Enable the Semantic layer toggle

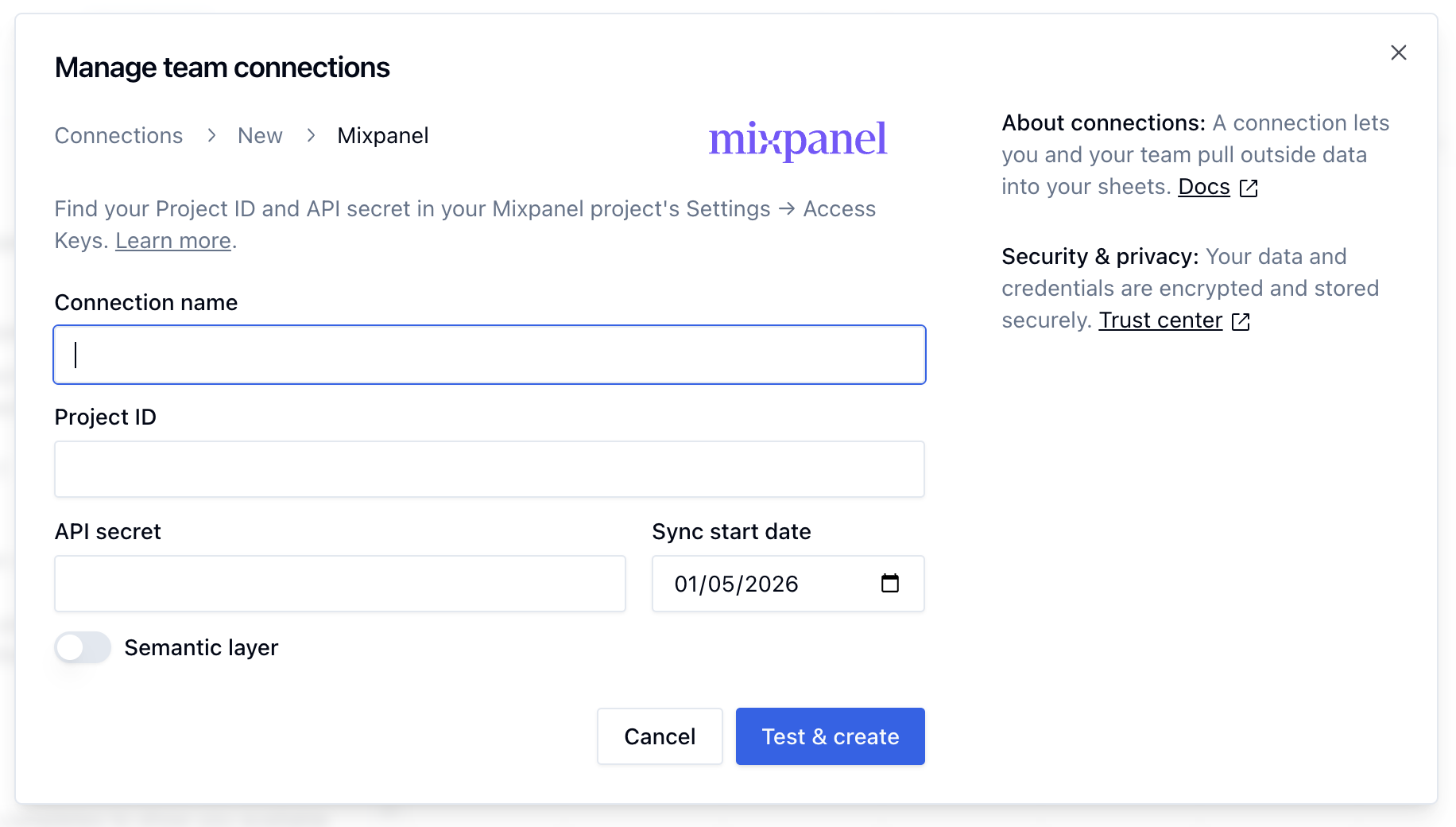coord(83,647)
